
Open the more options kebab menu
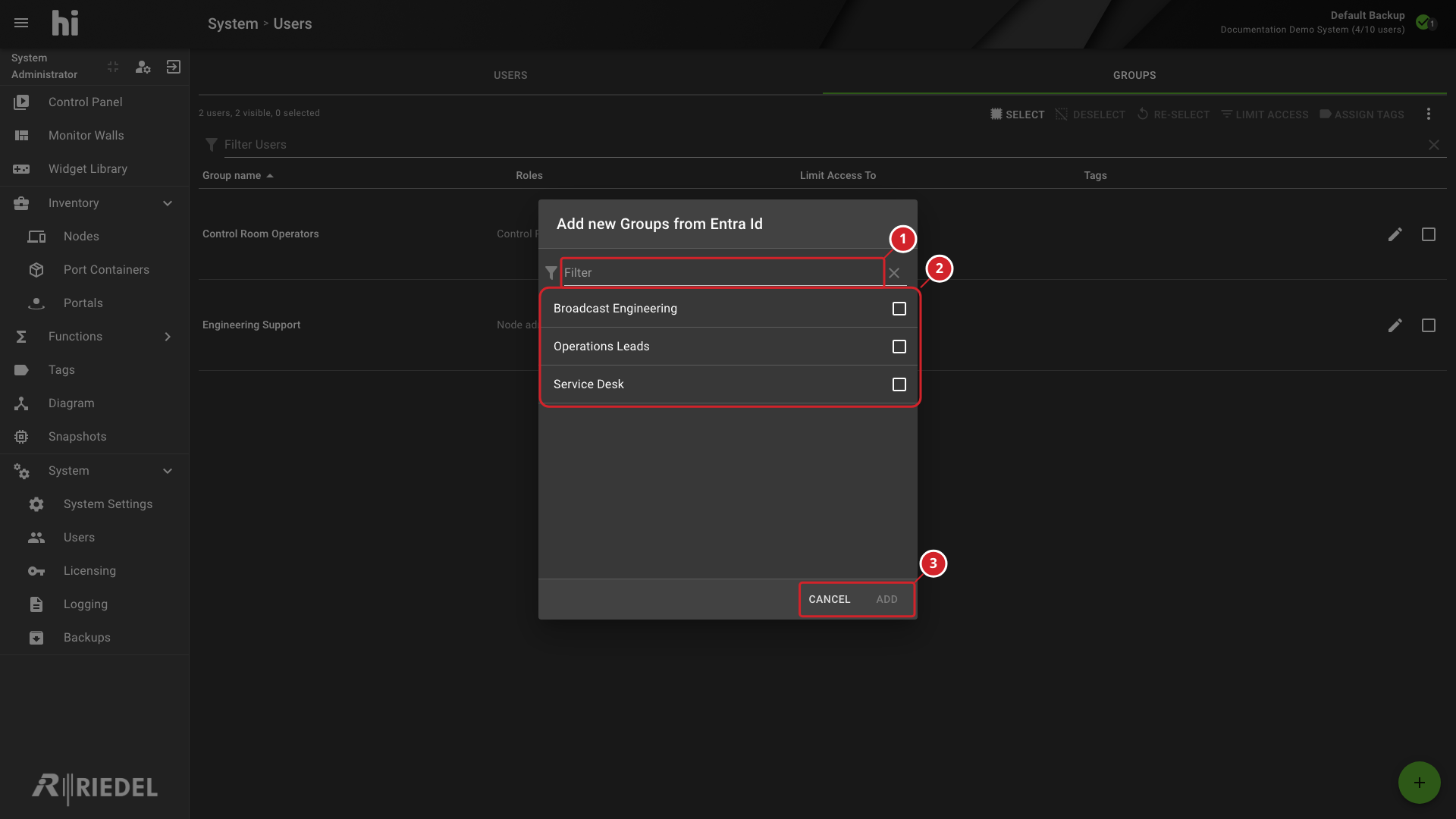(x=1429, y=114)
